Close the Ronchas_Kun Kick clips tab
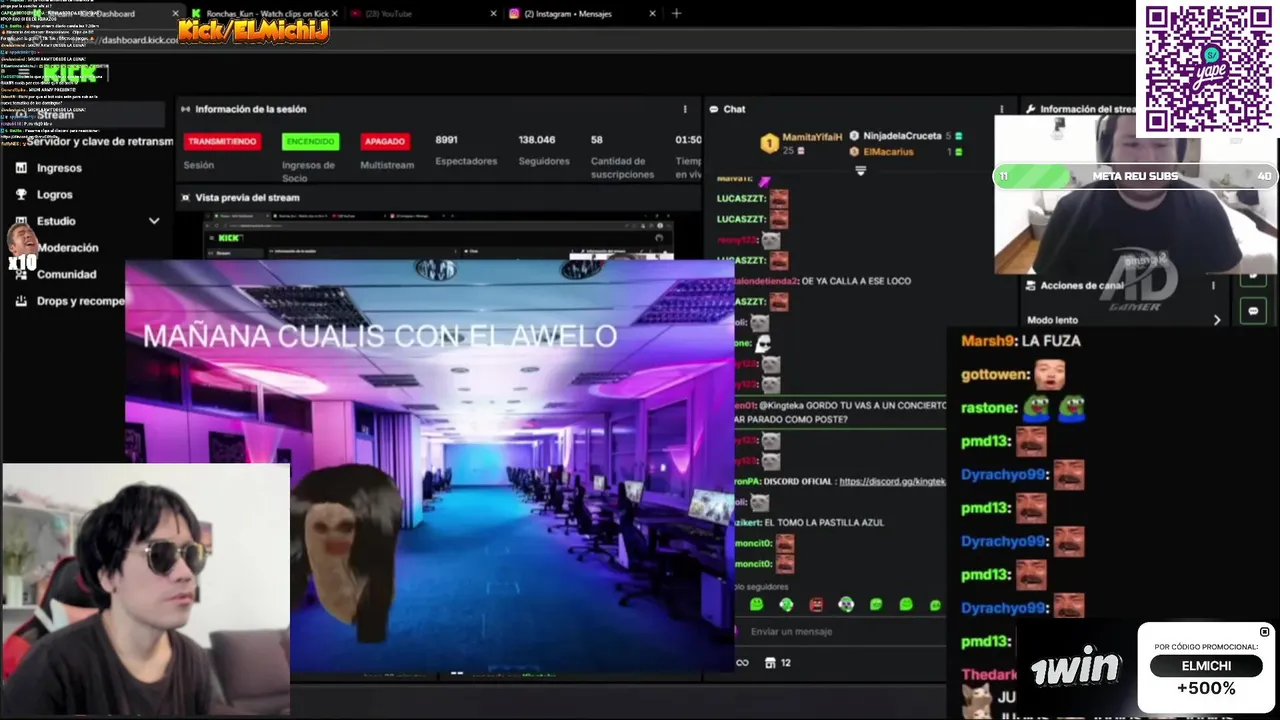The image size is (1280, 720). 334,14
